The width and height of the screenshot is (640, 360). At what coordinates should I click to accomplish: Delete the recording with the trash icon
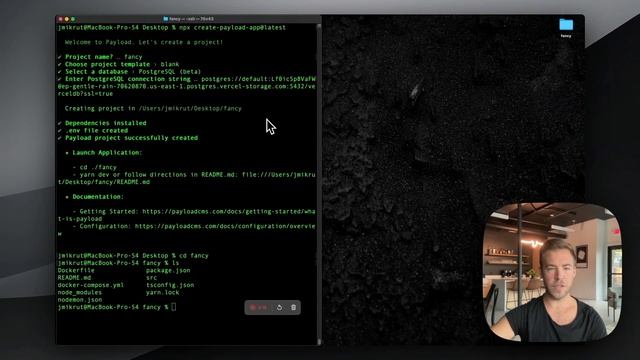(x=293, y=307)
